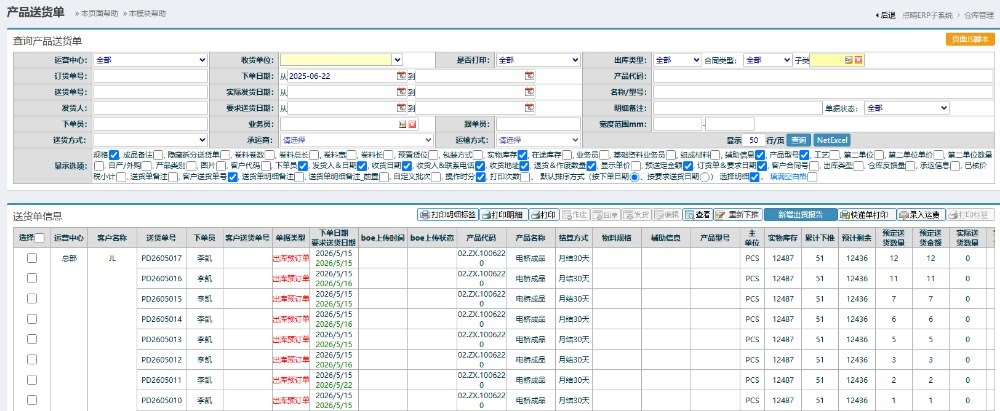The image size is (1000, 411).
Task: Click 打印 printer button
Action: click(x=544, y=215)
